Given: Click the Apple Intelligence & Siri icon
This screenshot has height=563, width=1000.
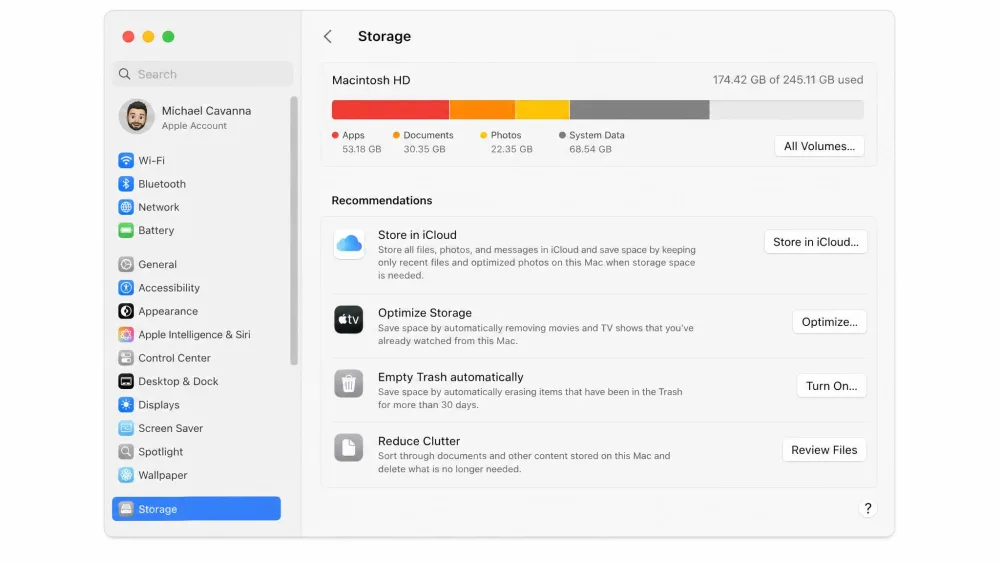Looking at the screenshot, I should 126,334.
